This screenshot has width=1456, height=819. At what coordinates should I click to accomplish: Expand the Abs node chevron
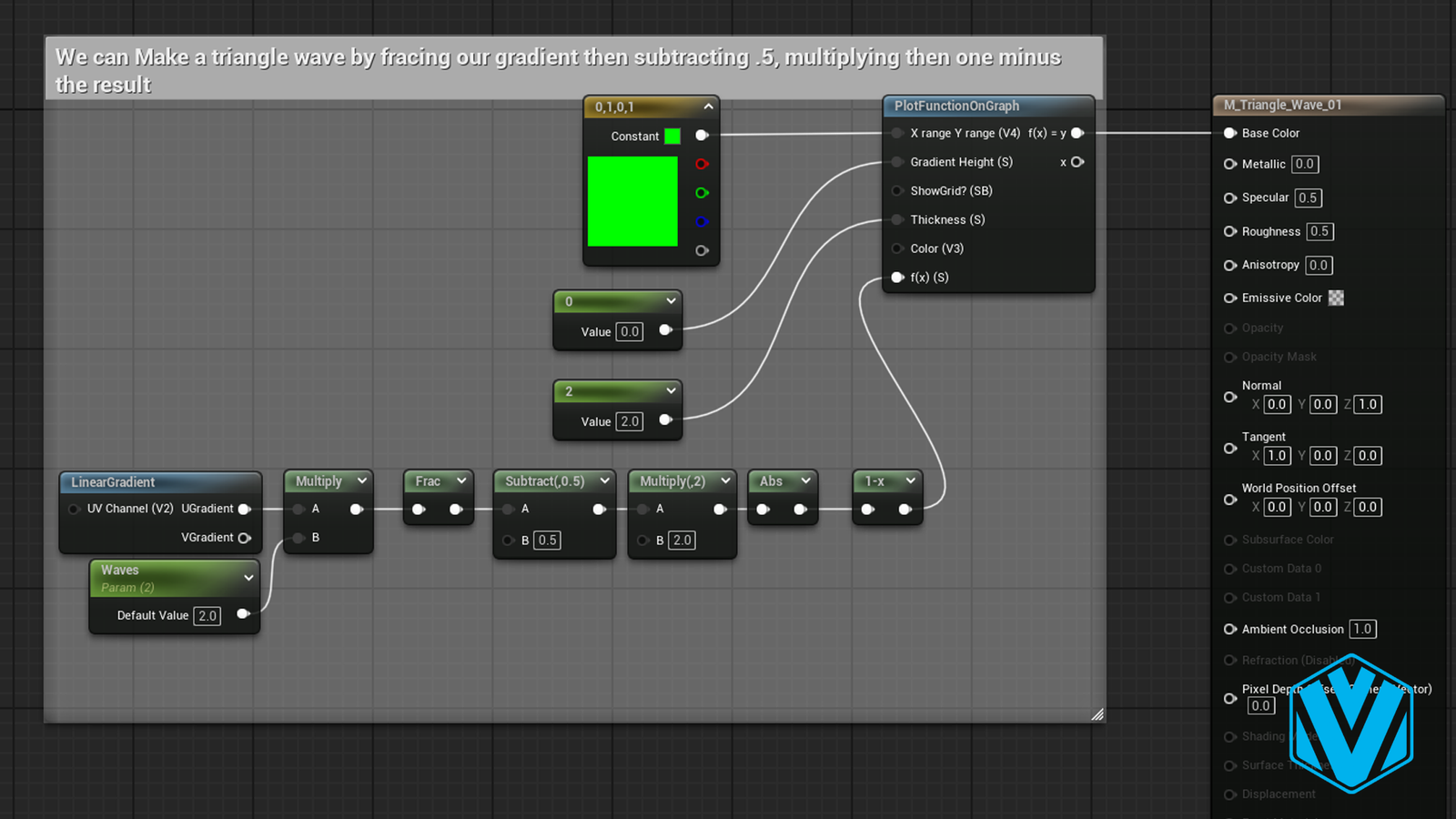(x=805, y=480)
